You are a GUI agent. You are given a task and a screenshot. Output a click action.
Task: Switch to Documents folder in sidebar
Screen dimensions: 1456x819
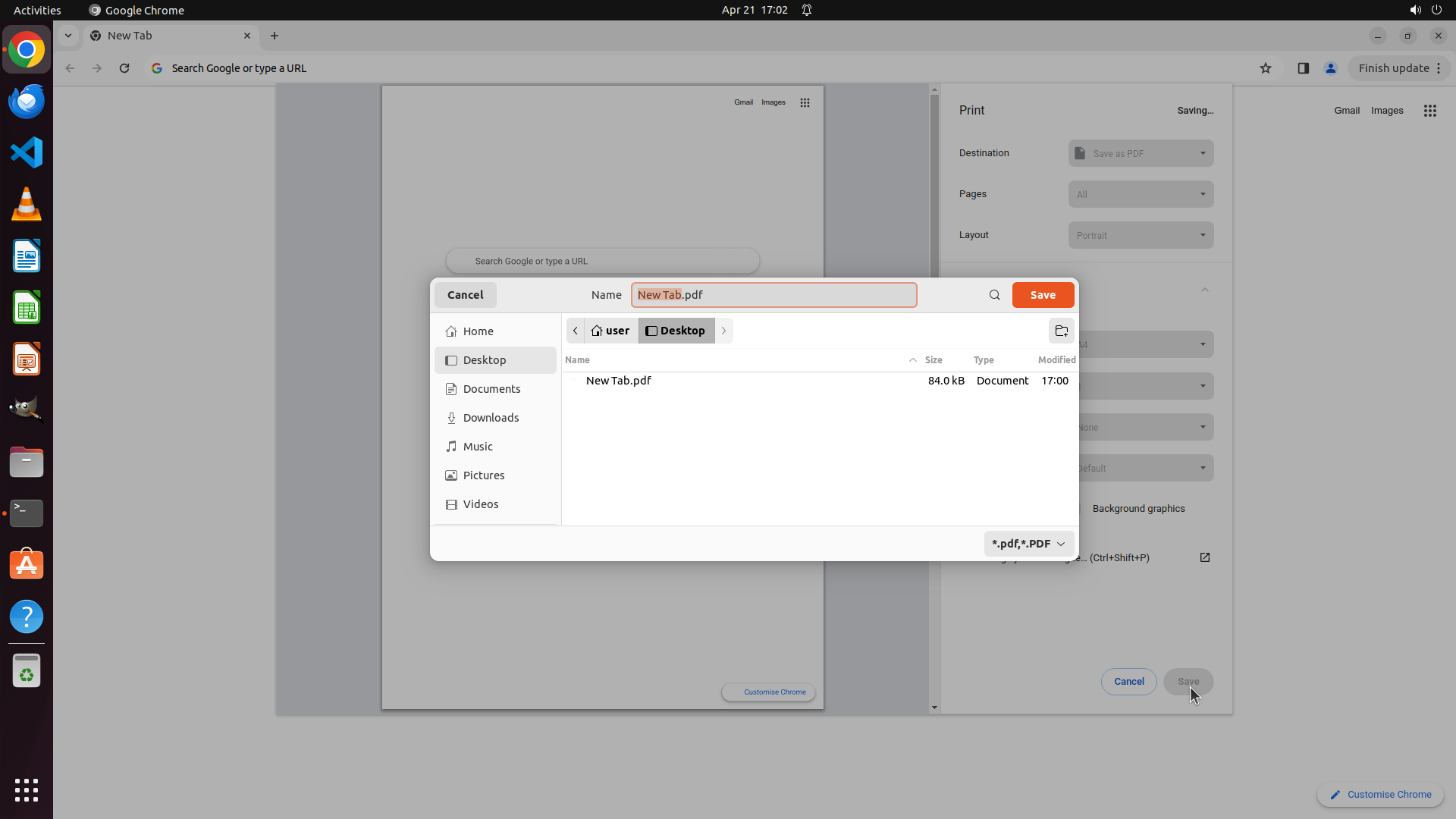[x=491, y=389]
